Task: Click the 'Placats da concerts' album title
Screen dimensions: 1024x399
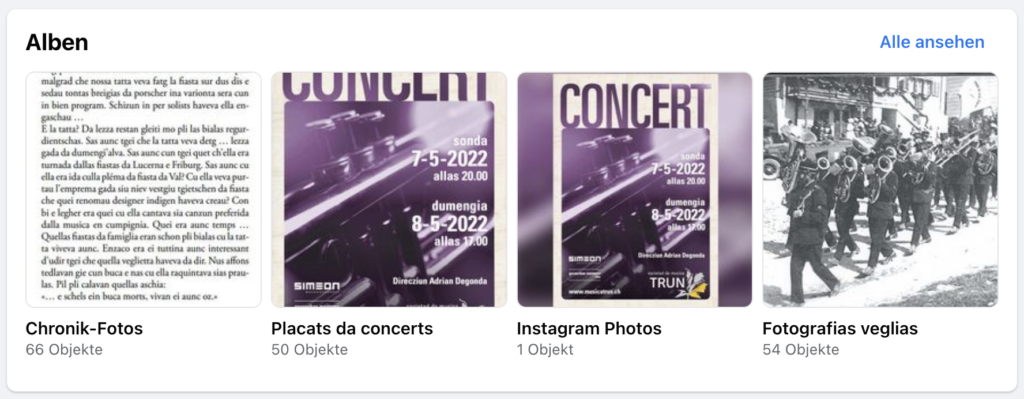Action: (x=352, y=328)
